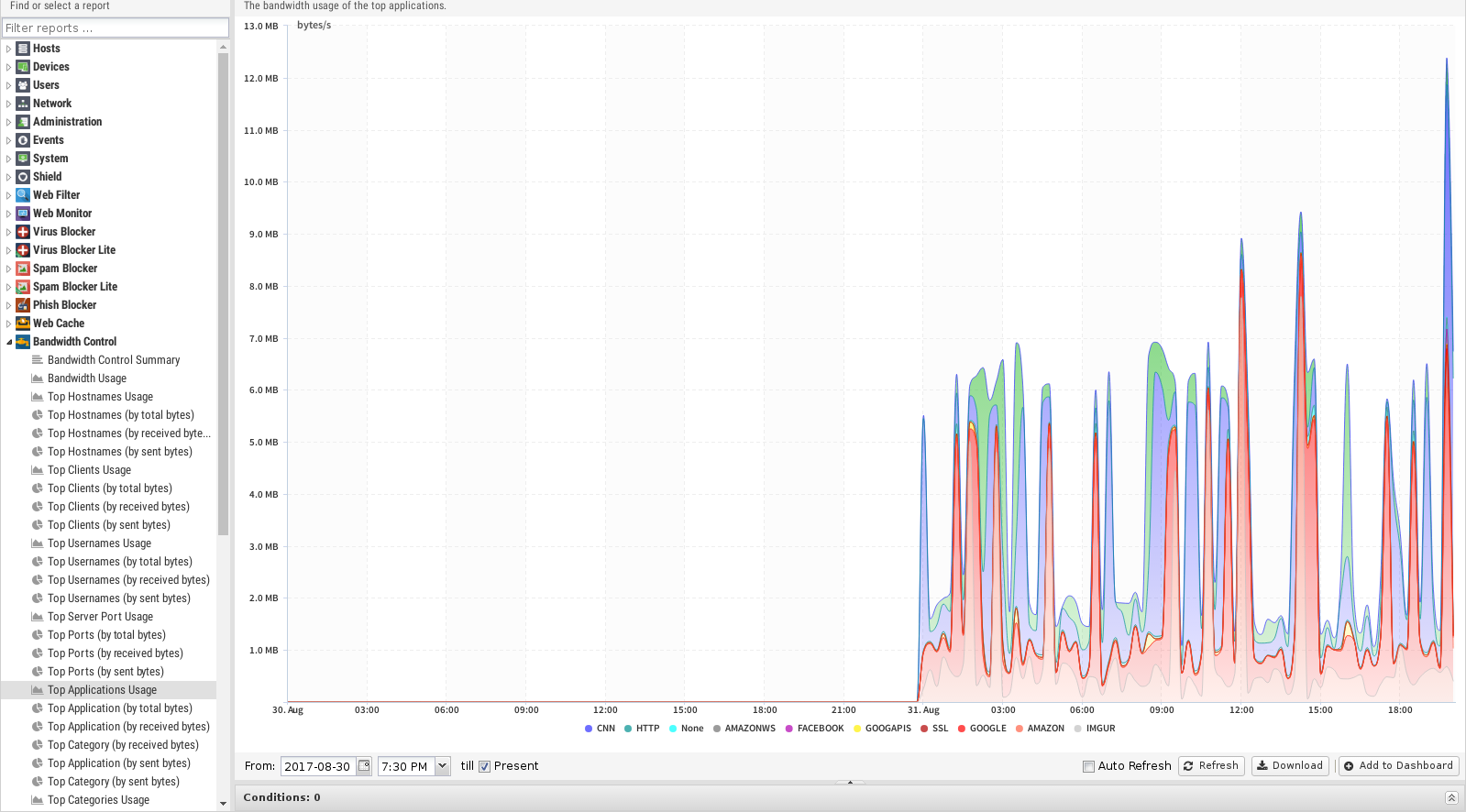Collapse the Bandwidth Control tree node
This screenshot has height=812, width=1466.
[x=9, y=342]
